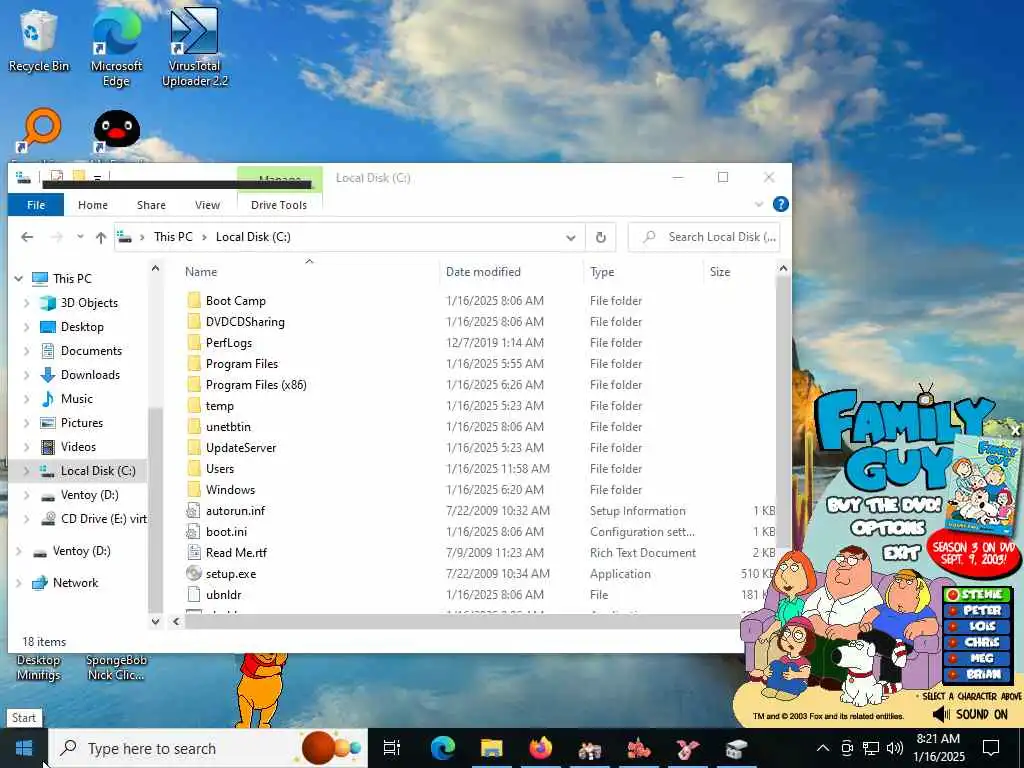Click the Type here to search box
The height and width of the screenshot is (768, 1024).
(x=208, y=748)
